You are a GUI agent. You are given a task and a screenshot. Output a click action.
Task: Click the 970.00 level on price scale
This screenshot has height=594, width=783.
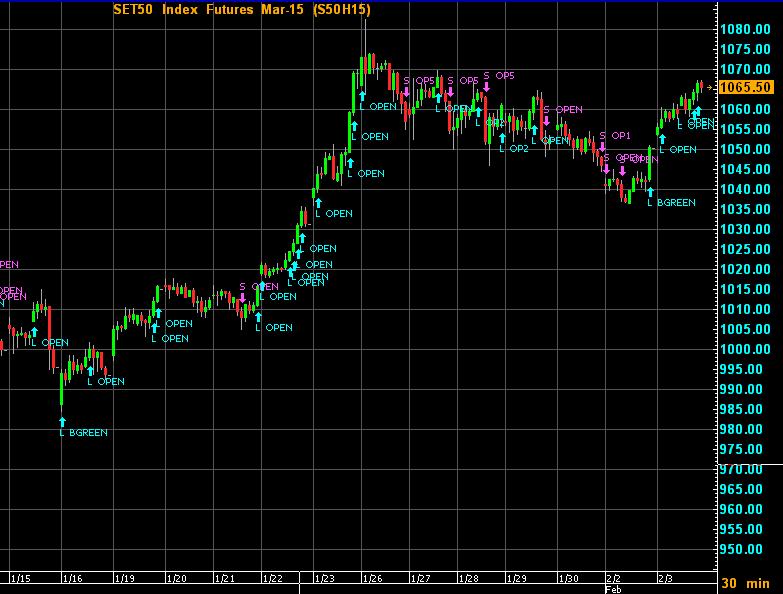(748, 469)
